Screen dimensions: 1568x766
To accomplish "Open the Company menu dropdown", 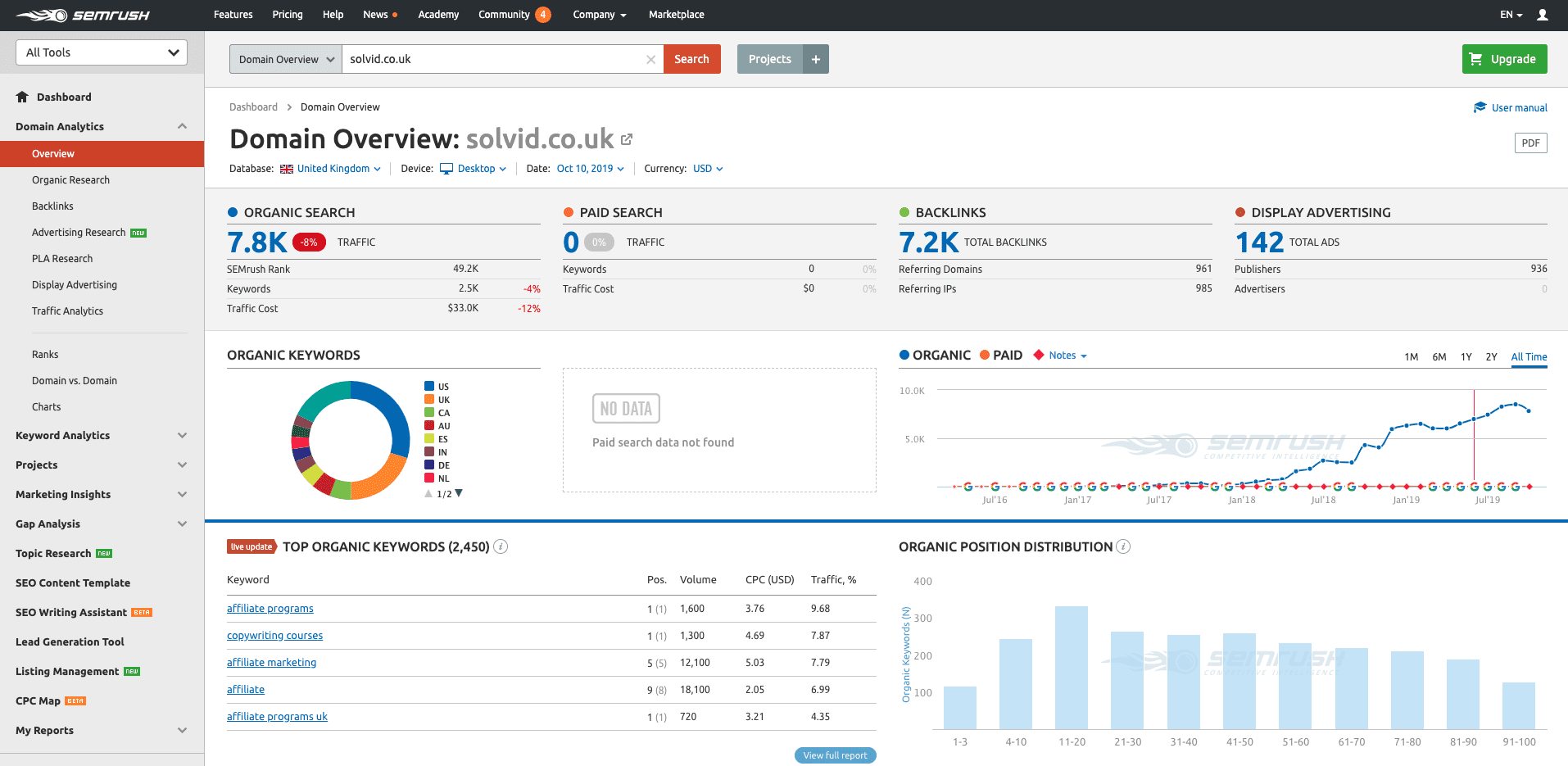I will [x=600, y=15].
